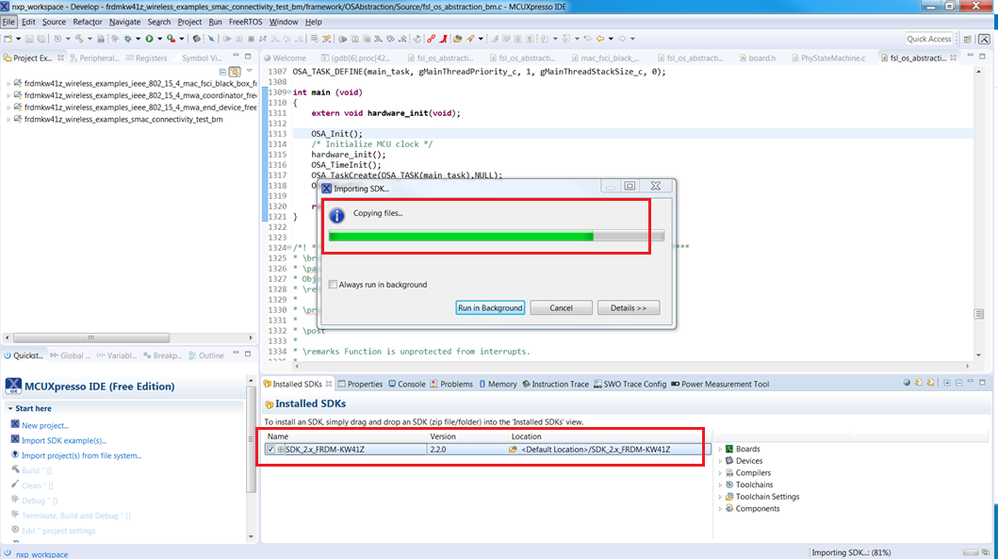This screenshot has height=560, width=998.
Task: Click the Run in Background button
Action: 490,308
